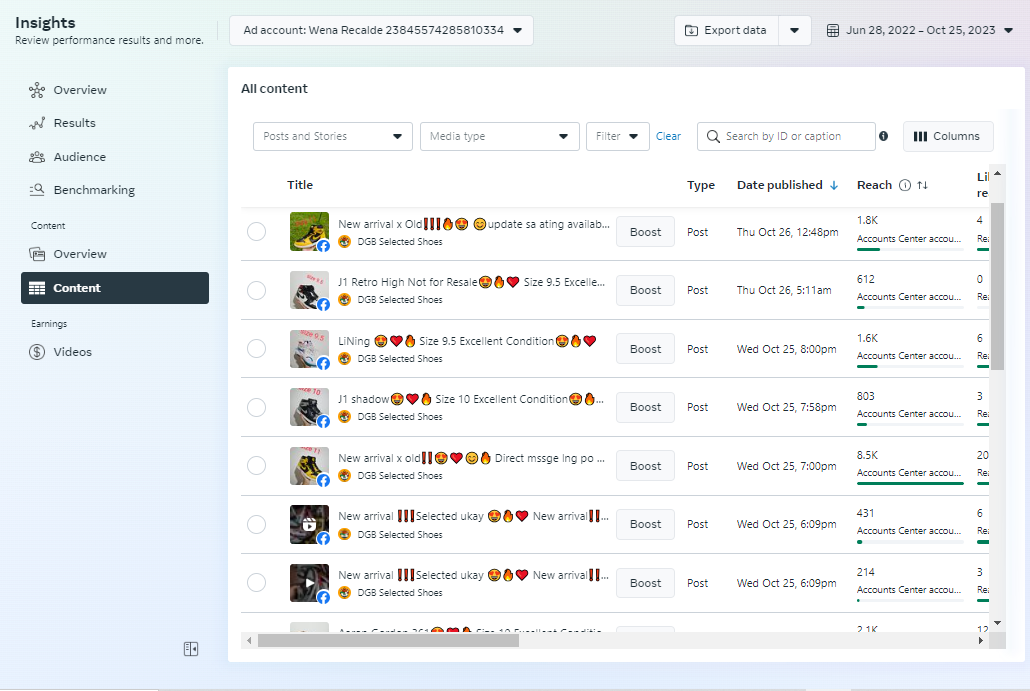
Task: Click the Export data download icon
Action: pyautogui.click(x=691, y=31)
